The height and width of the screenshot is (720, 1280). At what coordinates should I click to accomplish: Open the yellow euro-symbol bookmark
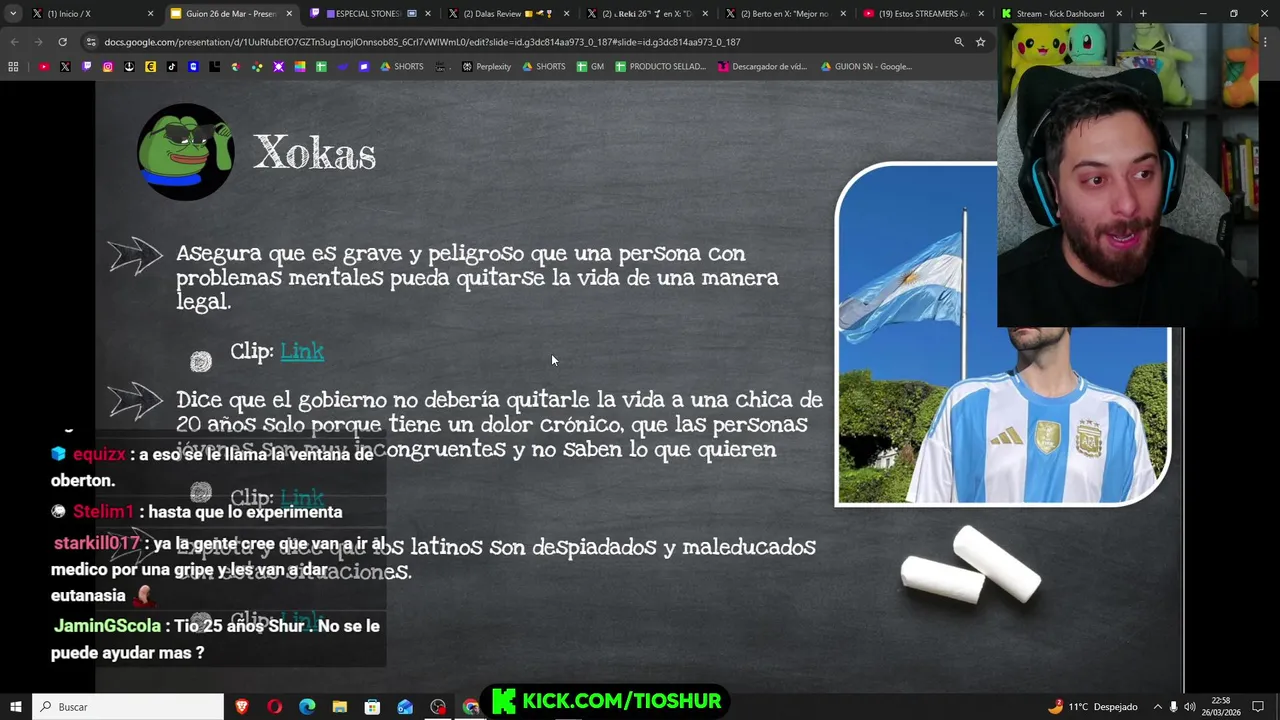click(x=150, y=67)
